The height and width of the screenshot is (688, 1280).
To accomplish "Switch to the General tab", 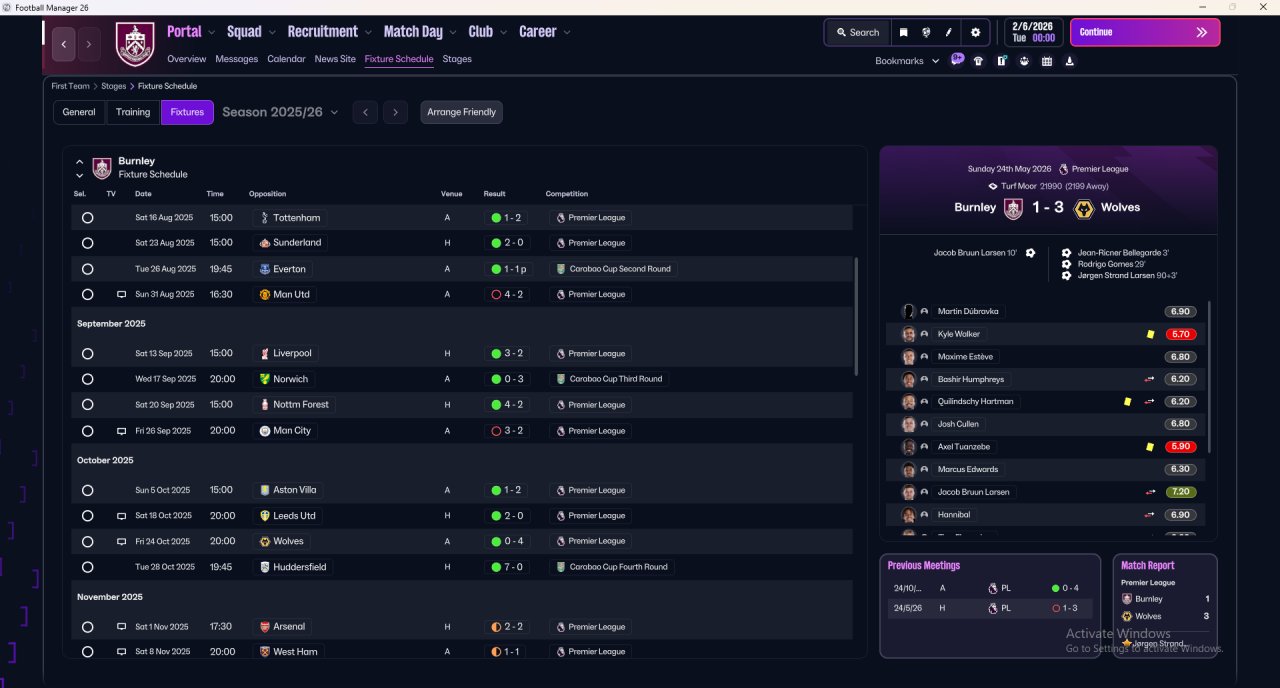I will (x=79, y=112).
